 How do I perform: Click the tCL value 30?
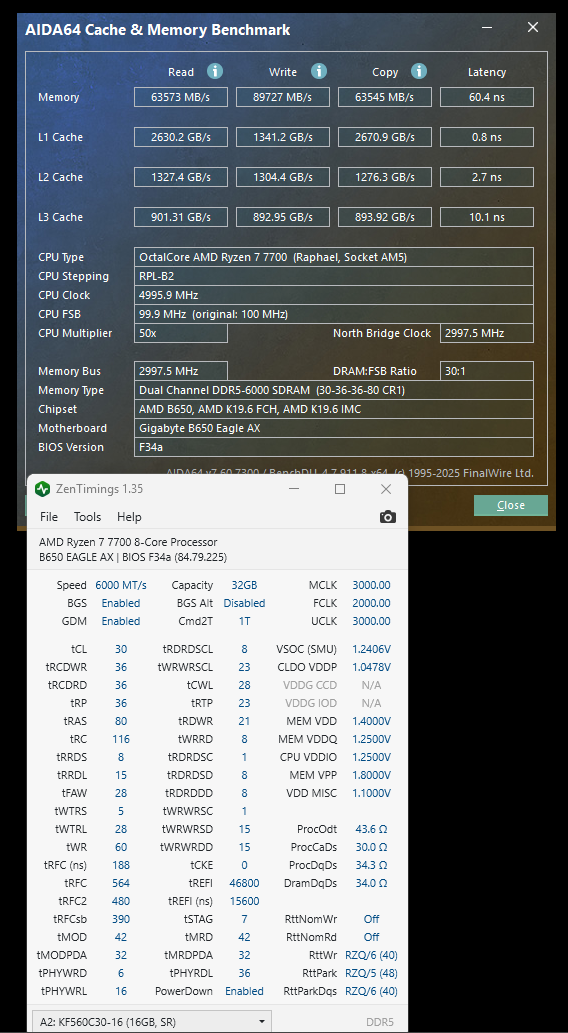coord(121,649)
